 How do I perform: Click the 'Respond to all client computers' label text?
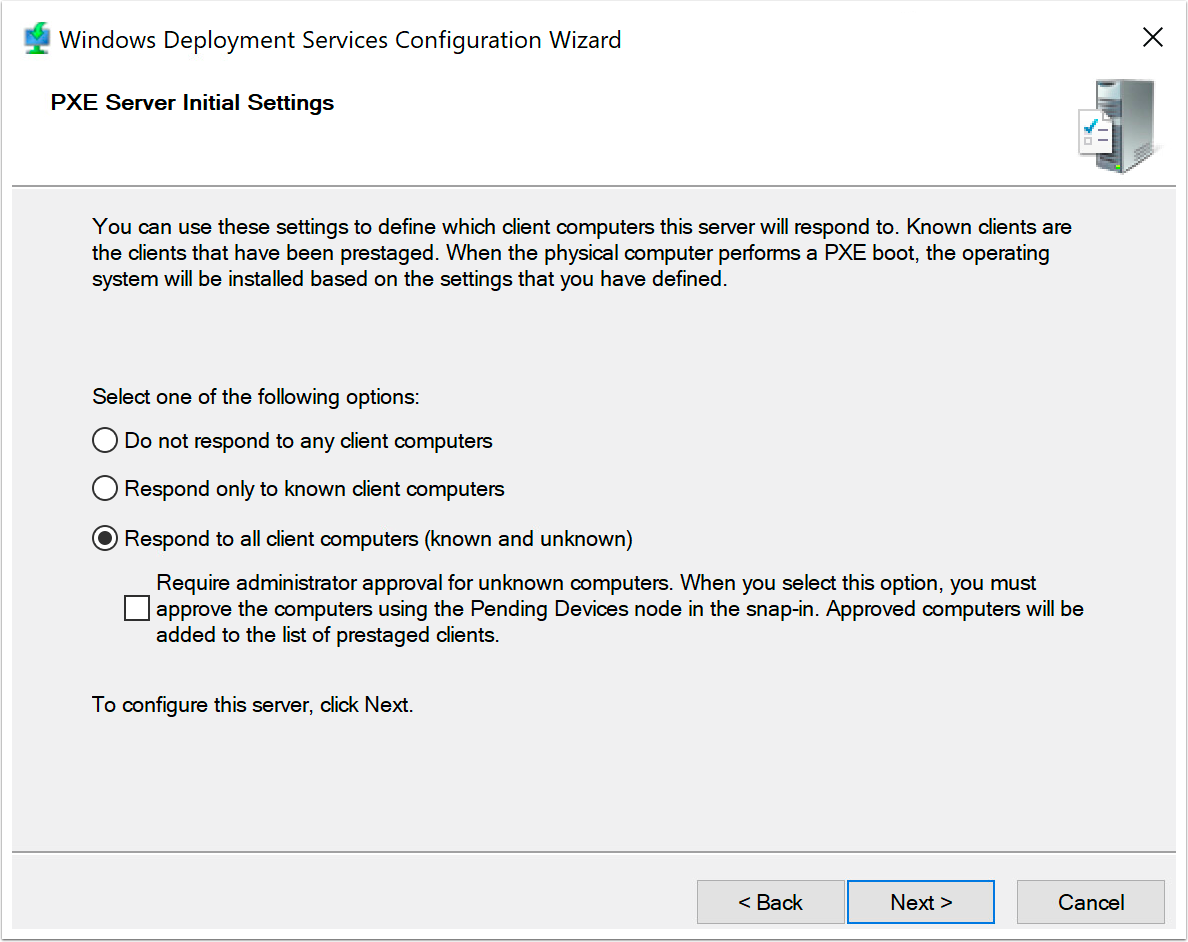pos(378,539)
